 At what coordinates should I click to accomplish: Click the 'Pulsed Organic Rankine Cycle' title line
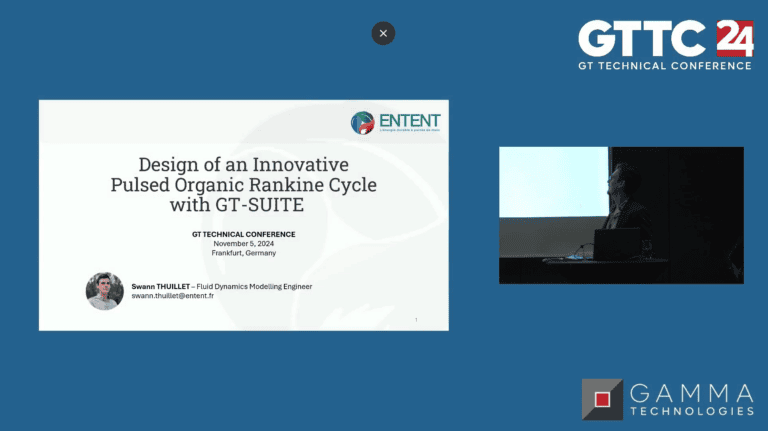pyautogui.click(x=243, y=185)
